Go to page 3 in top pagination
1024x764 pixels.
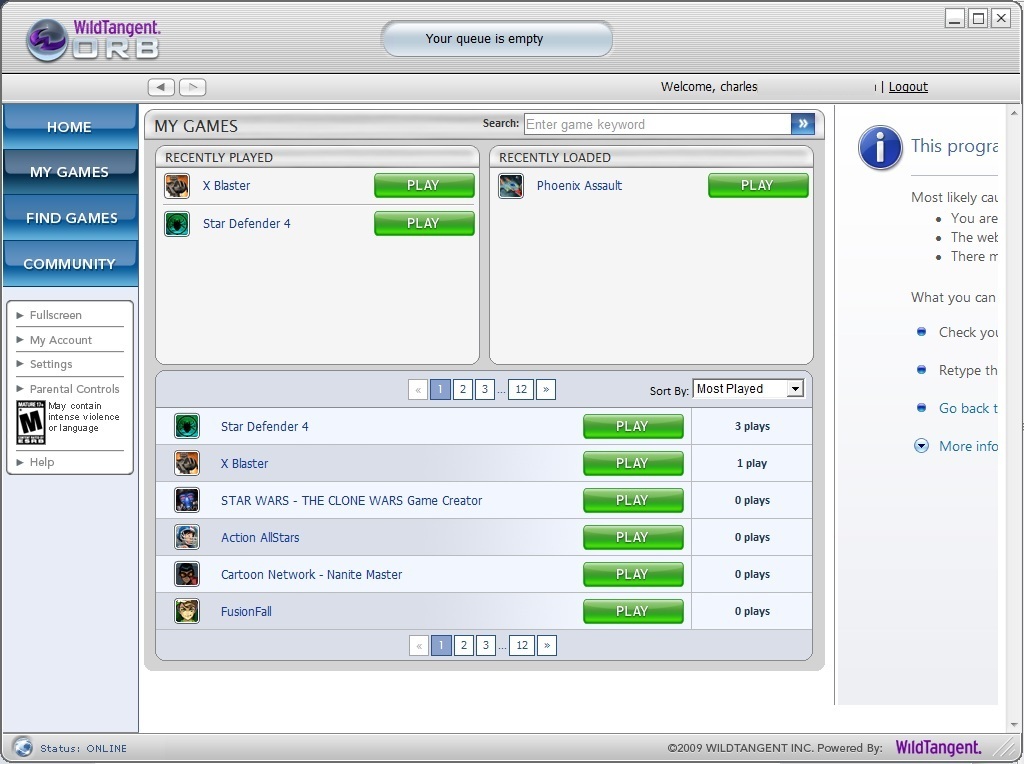coord(485,390)
